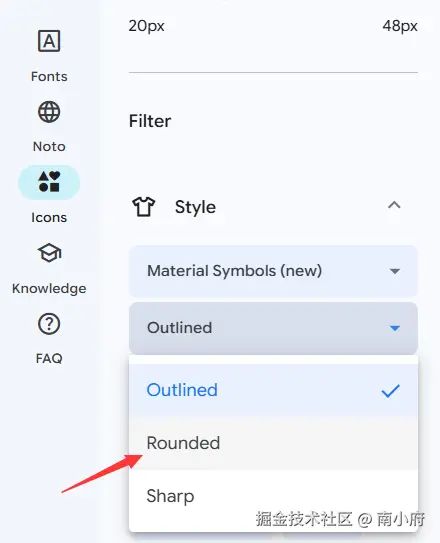
Task: Click the Noto globe icon
Action: coord(49,112)
